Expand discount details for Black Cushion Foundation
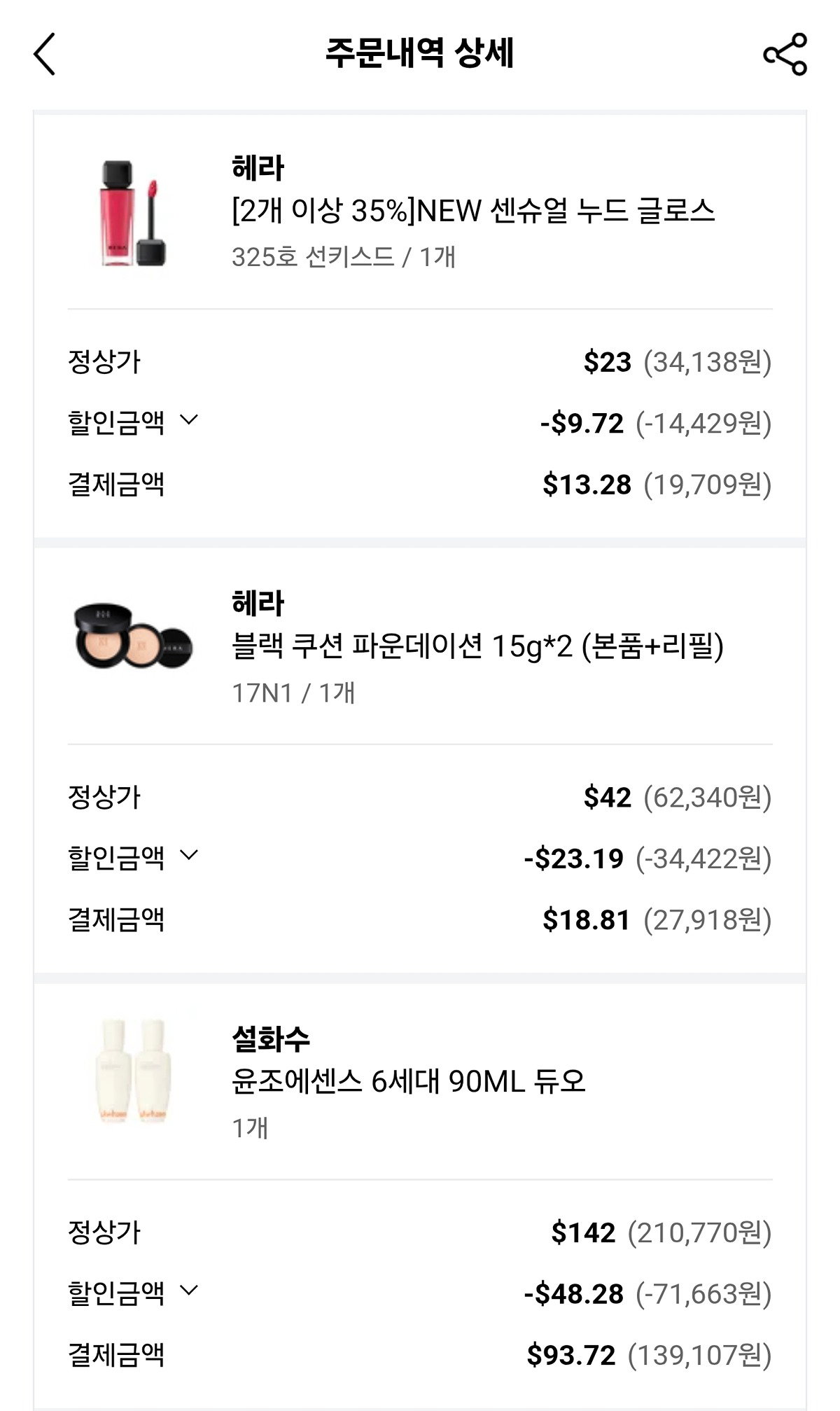 pos(189,855)
